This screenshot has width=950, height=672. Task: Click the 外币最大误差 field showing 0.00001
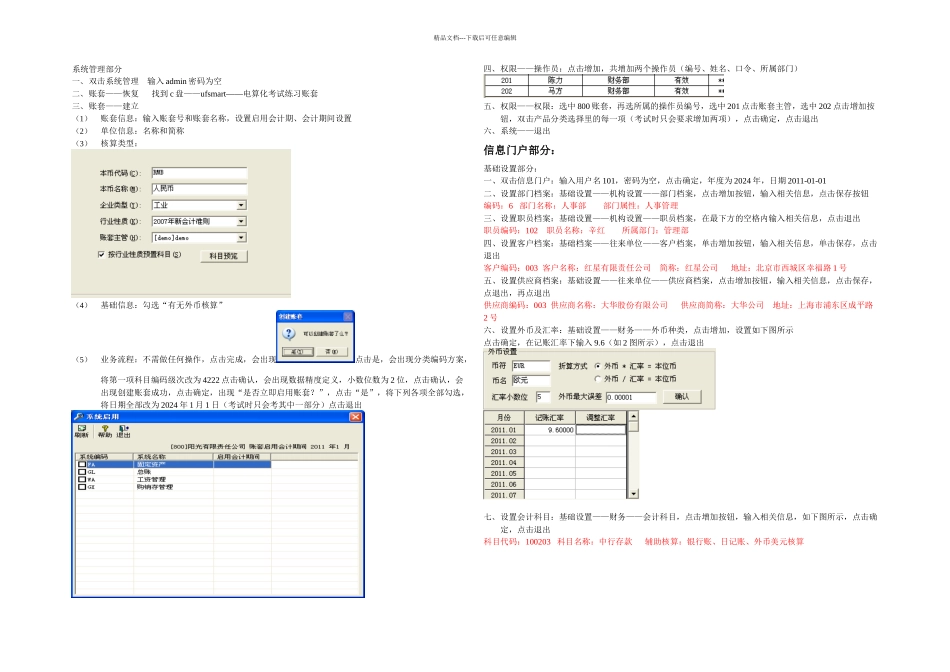[x=631, y=398]
